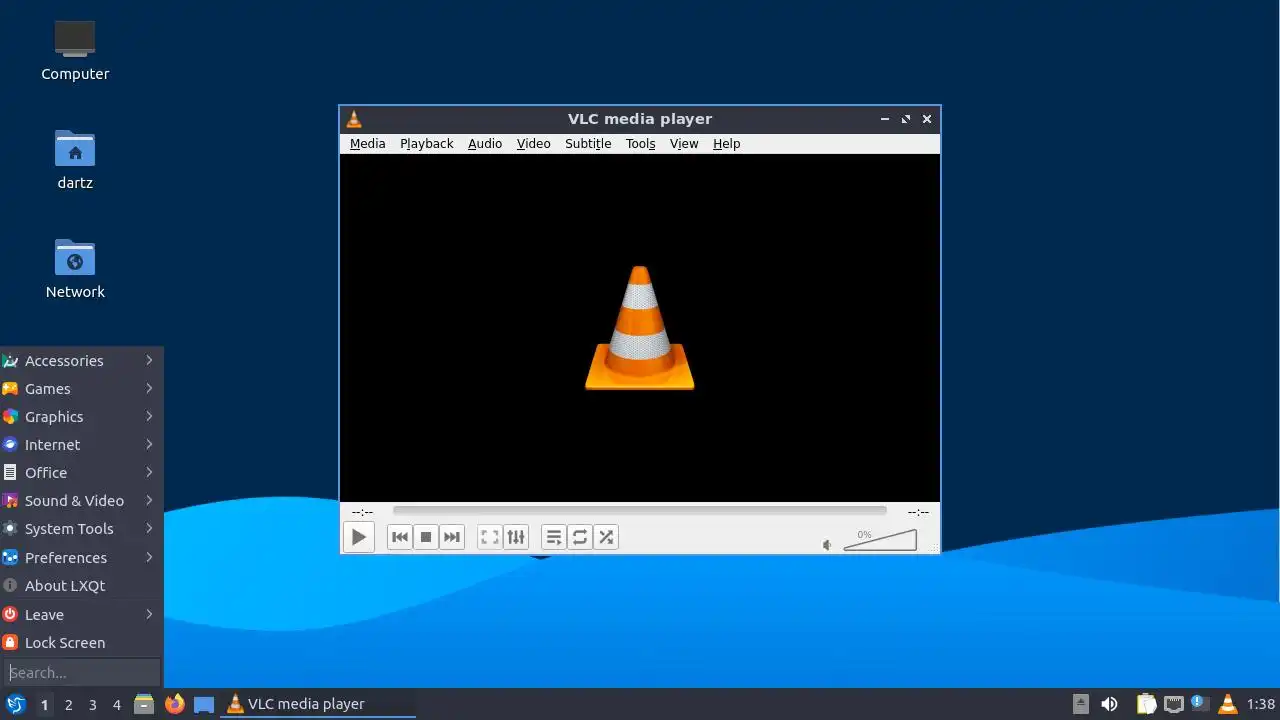Image resolution: width=1280 pixels, height=720 pixels.
Task: Switch to workspace 4
Action: [x=116, y=705]
